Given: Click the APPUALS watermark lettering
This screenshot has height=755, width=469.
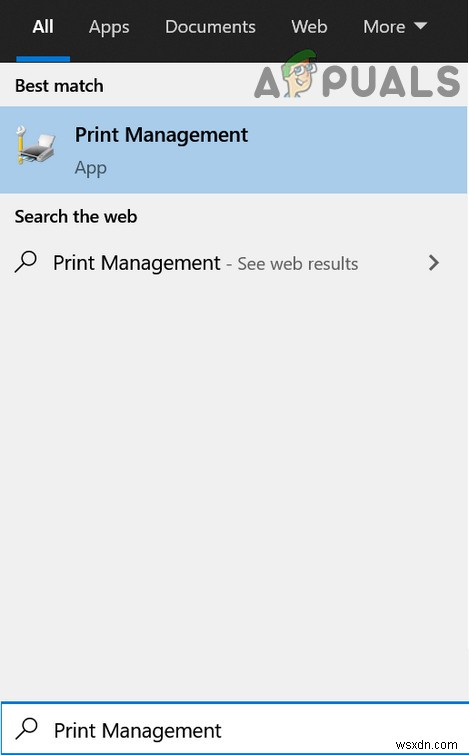Looking at the screenshot, I should coord(357,81).
